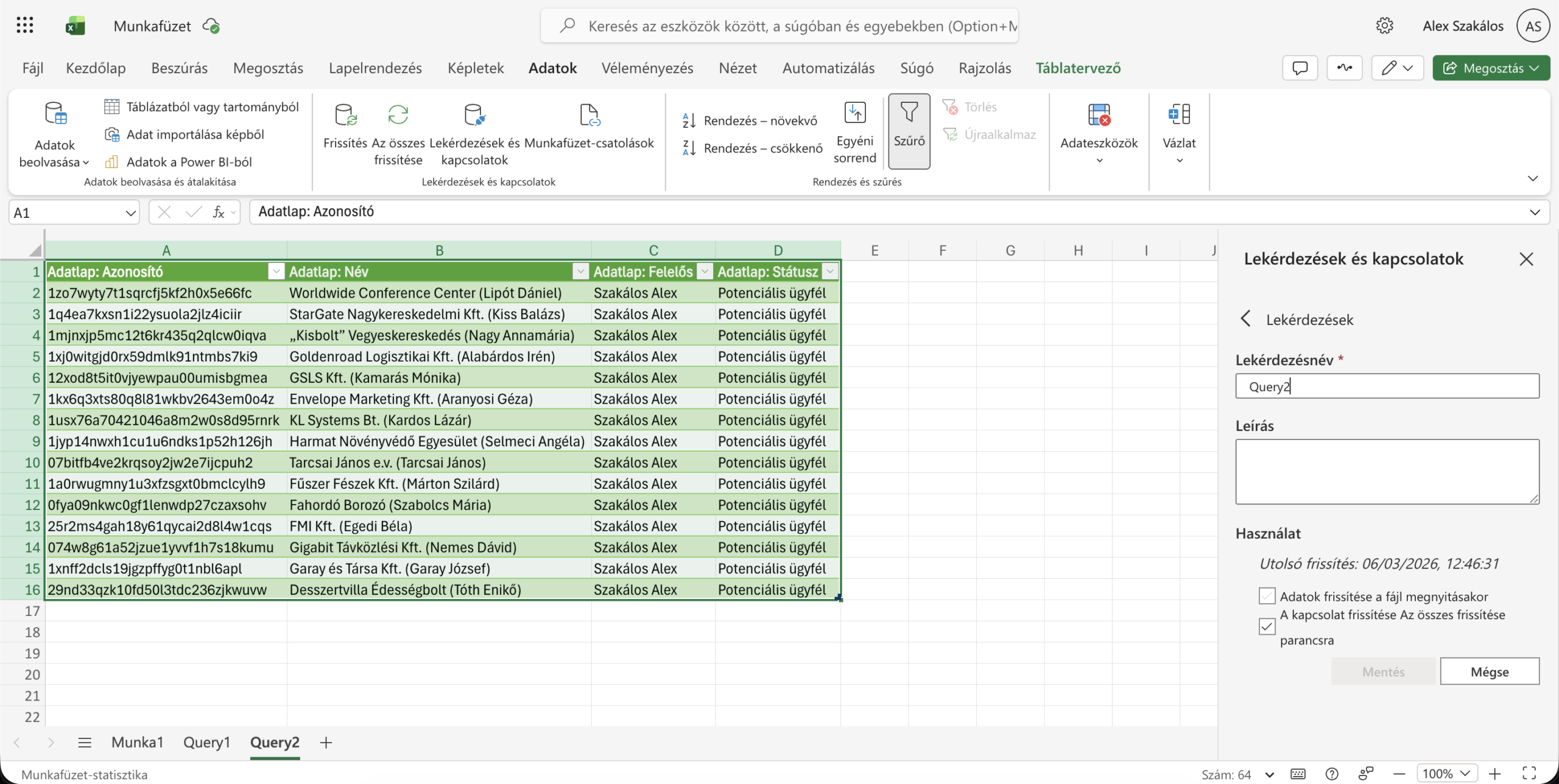Uncheck A kapcsolat frissítése Az összes frissítése parancsra
The width and height of the screenshot is (1559, 784).
click(1267, 626)
